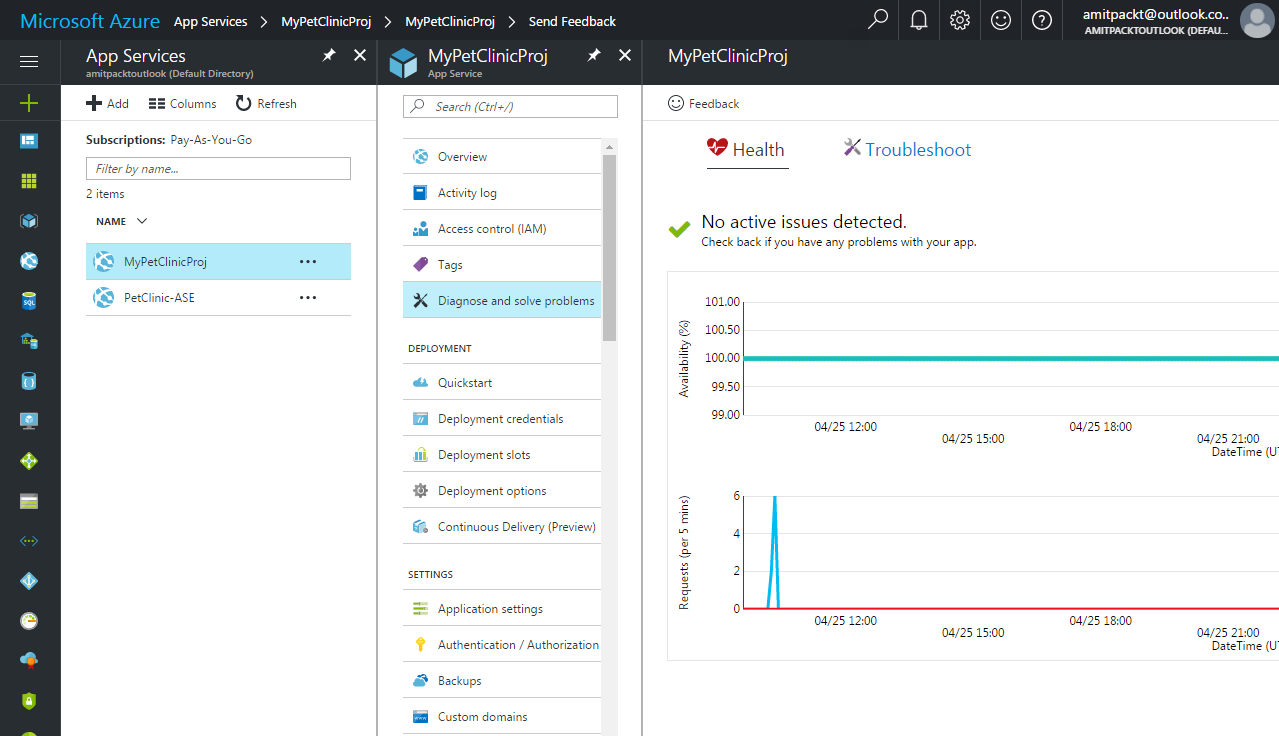This screenshot has height=736, width=1279.
Task: Select Diagnose and solve problems menu item
Action: pyautogui.click(x=502, y=300)
